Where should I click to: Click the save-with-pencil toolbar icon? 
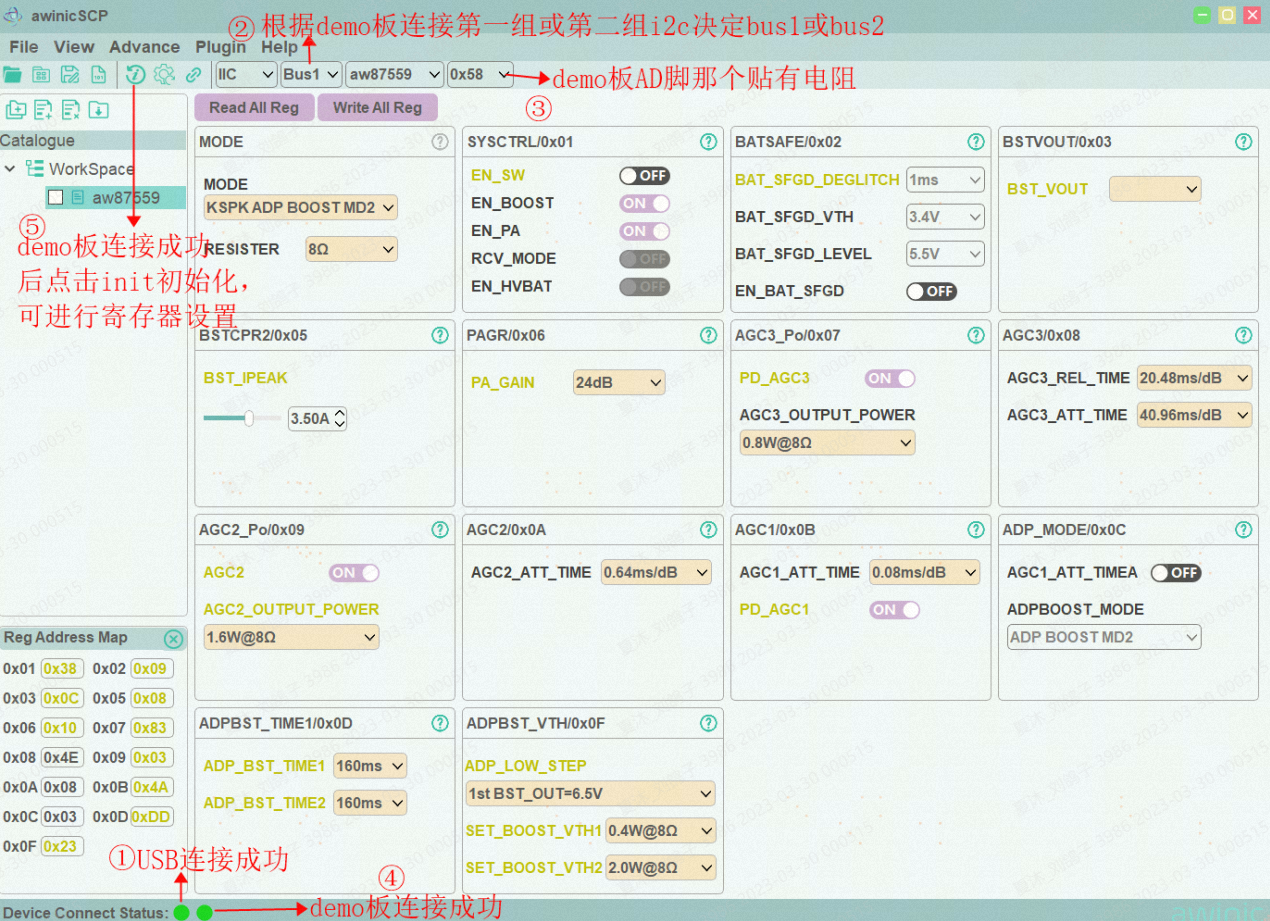point(70,74)
